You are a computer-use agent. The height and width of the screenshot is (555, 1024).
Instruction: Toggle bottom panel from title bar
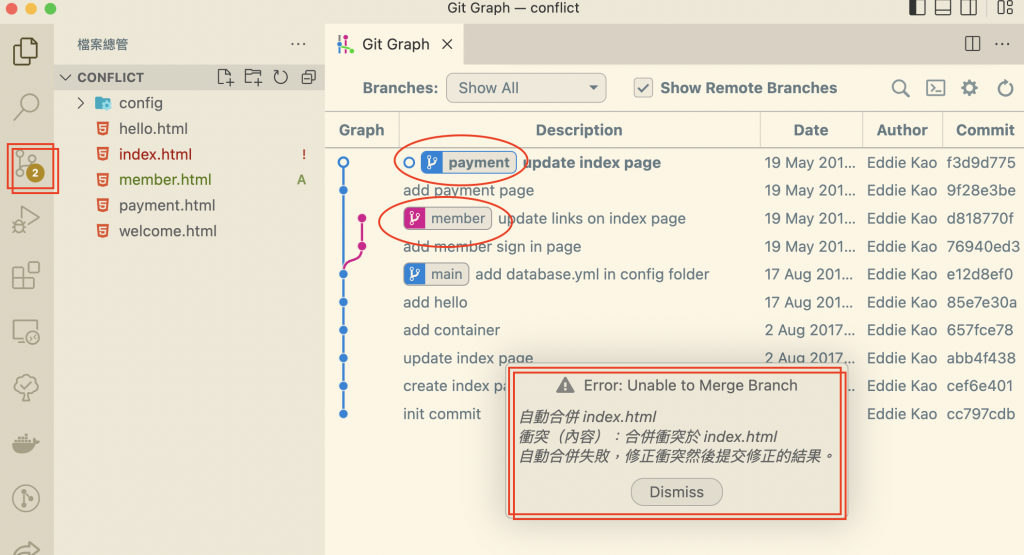click(942, 8)
